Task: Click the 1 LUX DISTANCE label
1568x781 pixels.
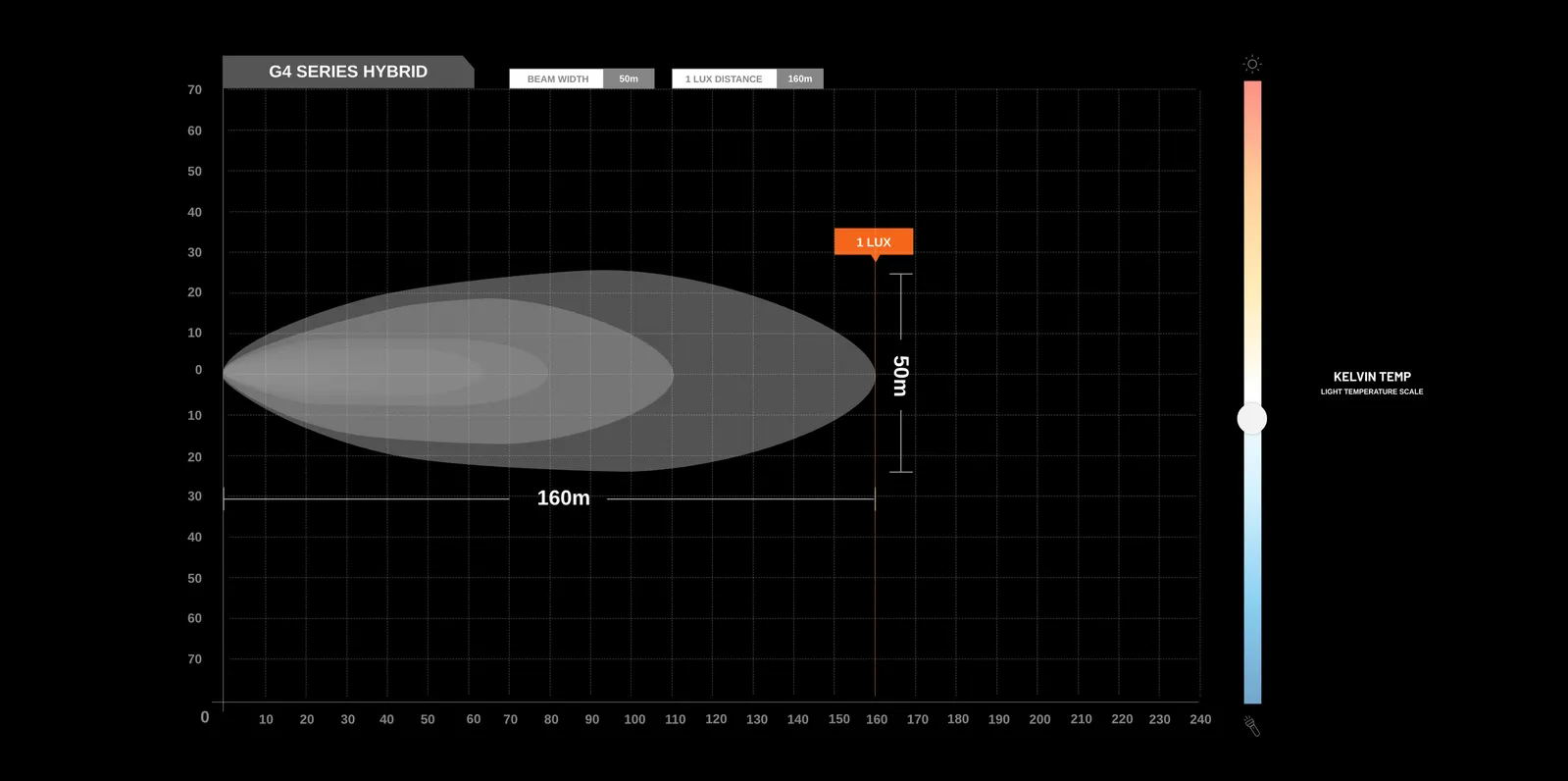Action: [724, 79]
